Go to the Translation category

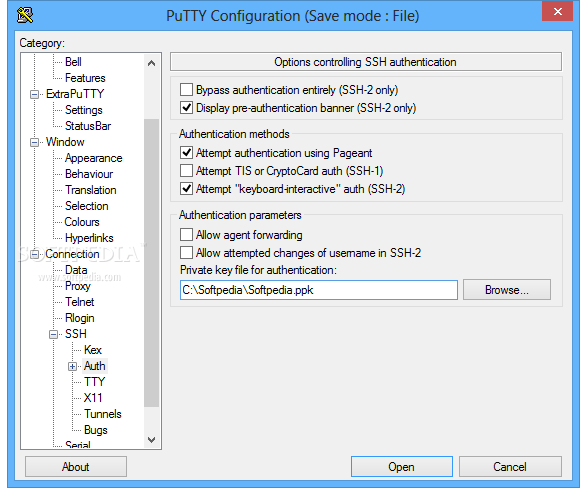[91, 190]
